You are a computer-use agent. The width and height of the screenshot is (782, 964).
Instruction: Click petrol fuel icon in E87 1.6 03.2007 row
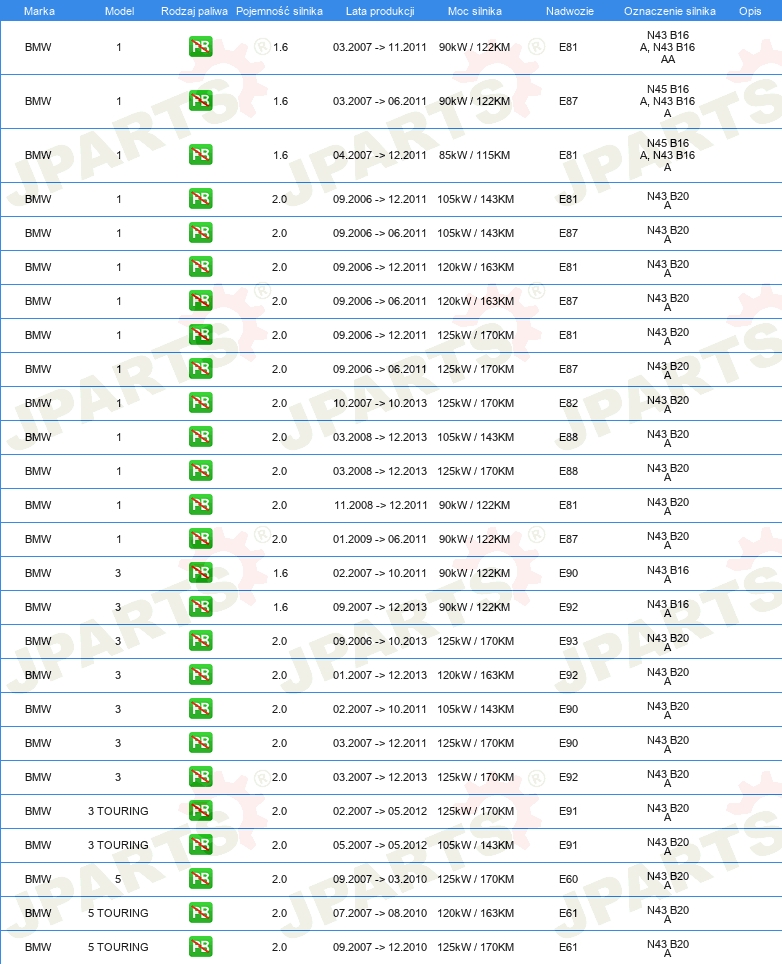click(x=200, y=101)
